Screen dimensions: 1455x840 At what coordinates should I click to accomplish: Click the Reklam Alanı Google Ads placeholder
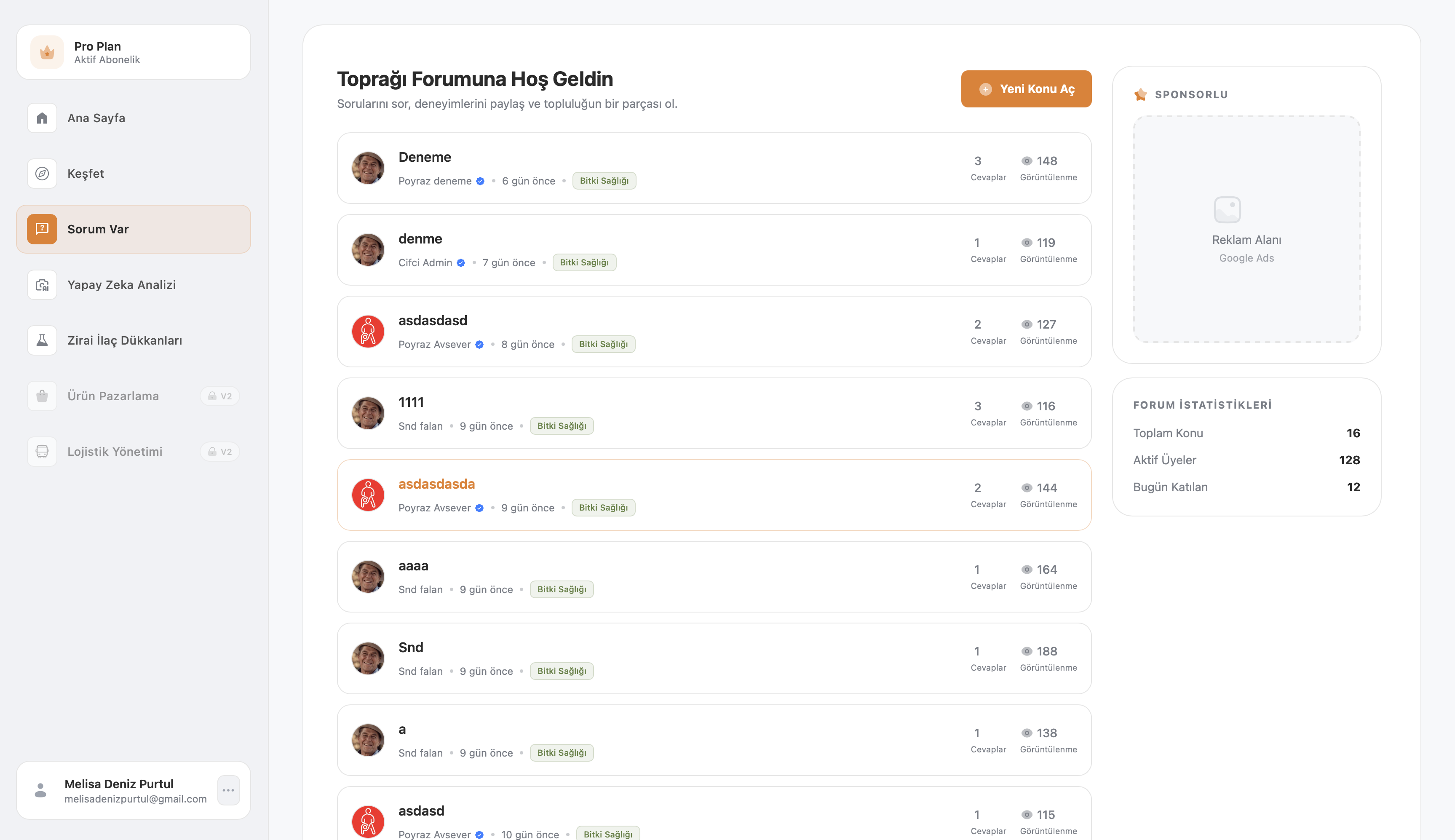point(1246,230)
